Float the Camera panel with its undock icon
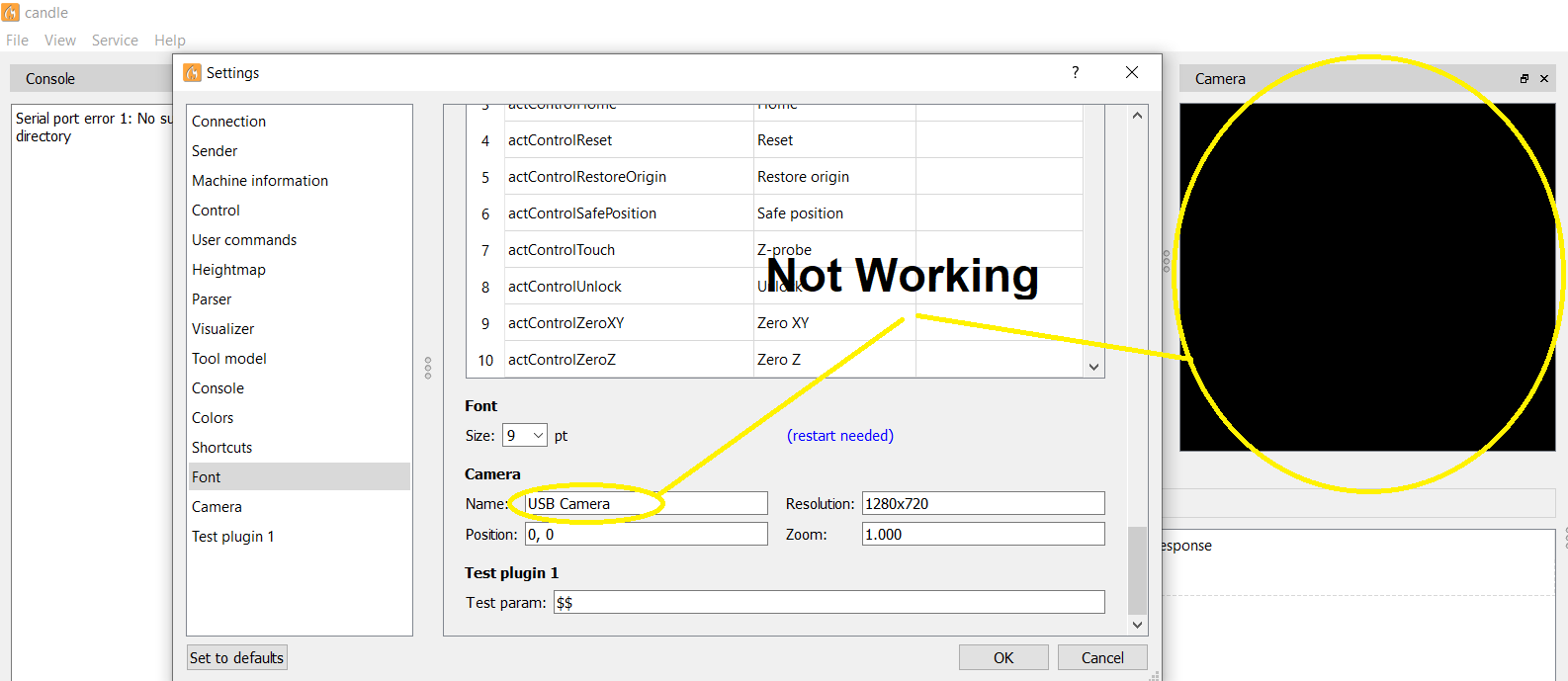Viewport: 1568px width, 681px height. (1524, 79)
